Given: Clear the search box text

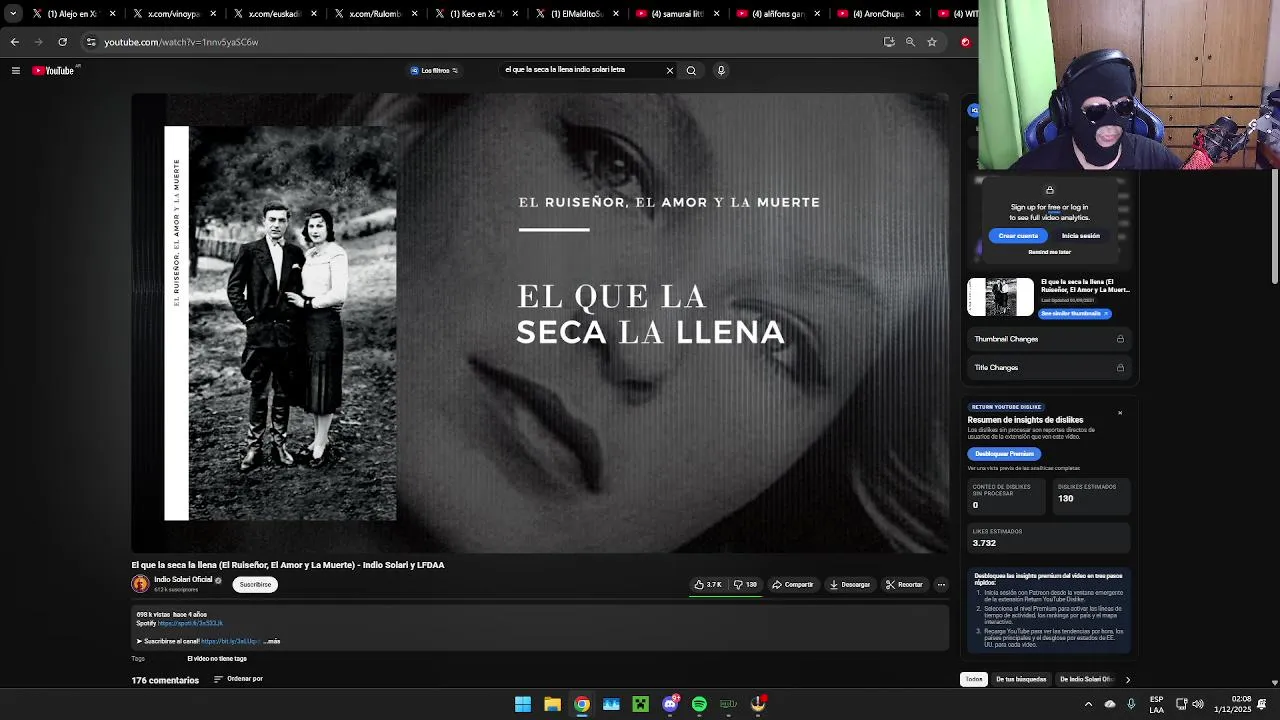Looking at the screenshot, I should (x=670, y=70).
